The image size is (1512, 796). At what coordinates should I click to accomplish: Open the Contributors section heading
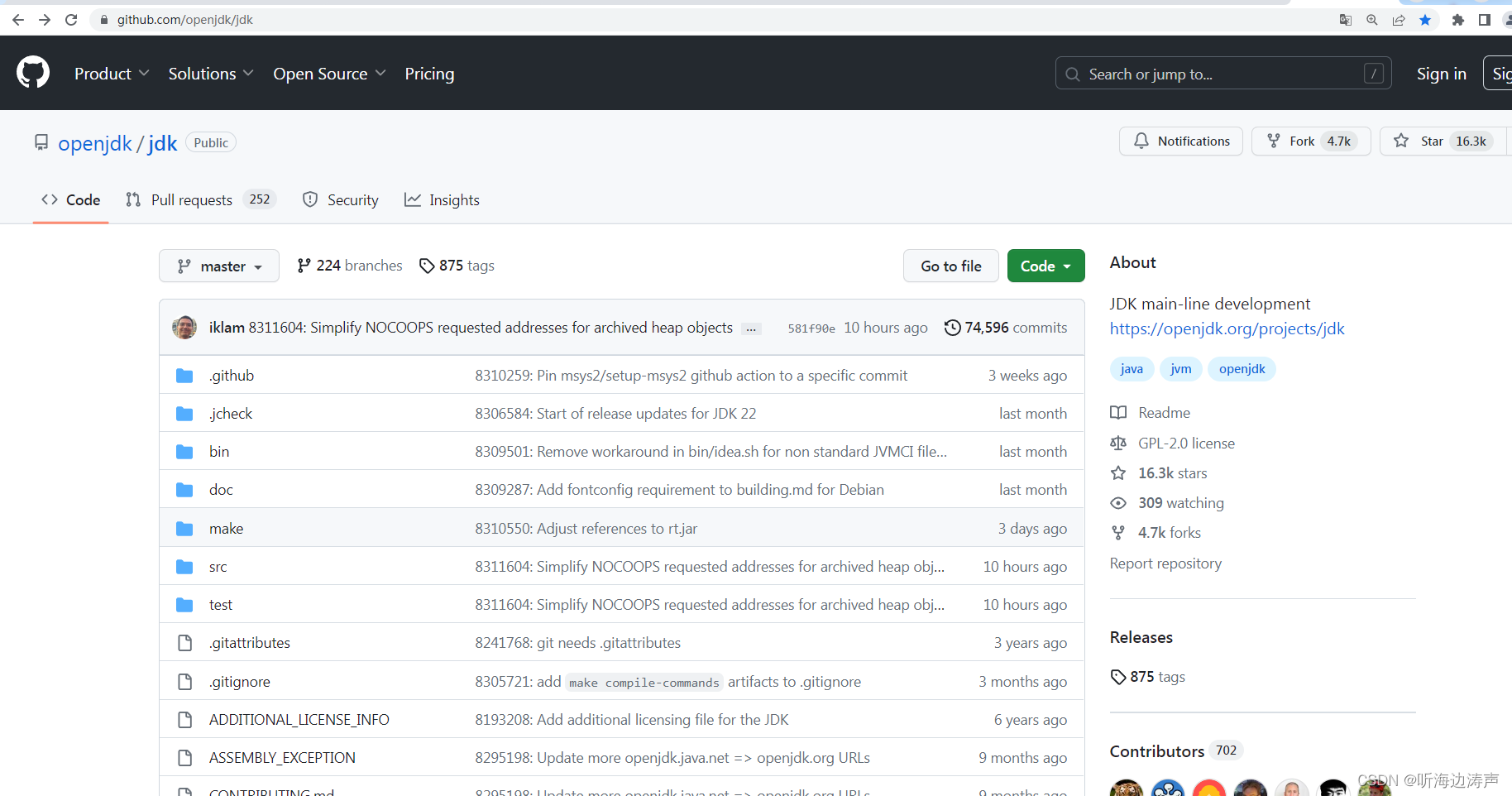coord(1157,751)
